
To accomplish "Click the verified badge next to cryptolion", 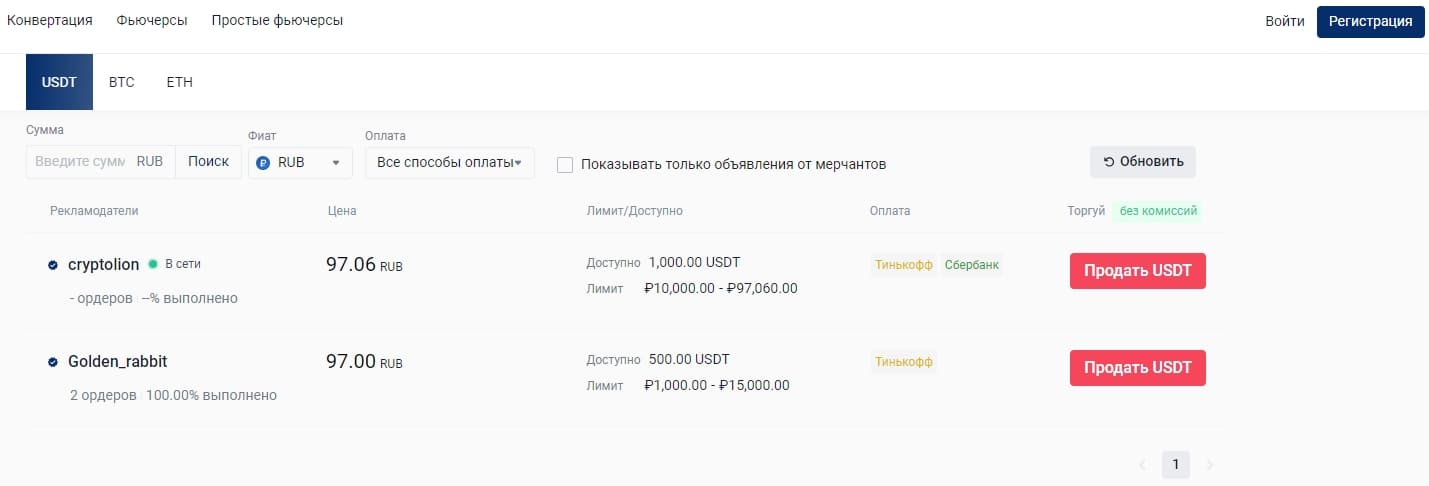I will tap(53, 265).
